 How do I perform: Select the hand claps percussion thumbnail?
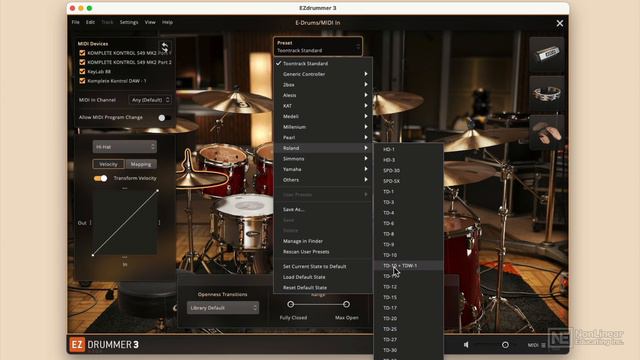(x=547, y=133)
